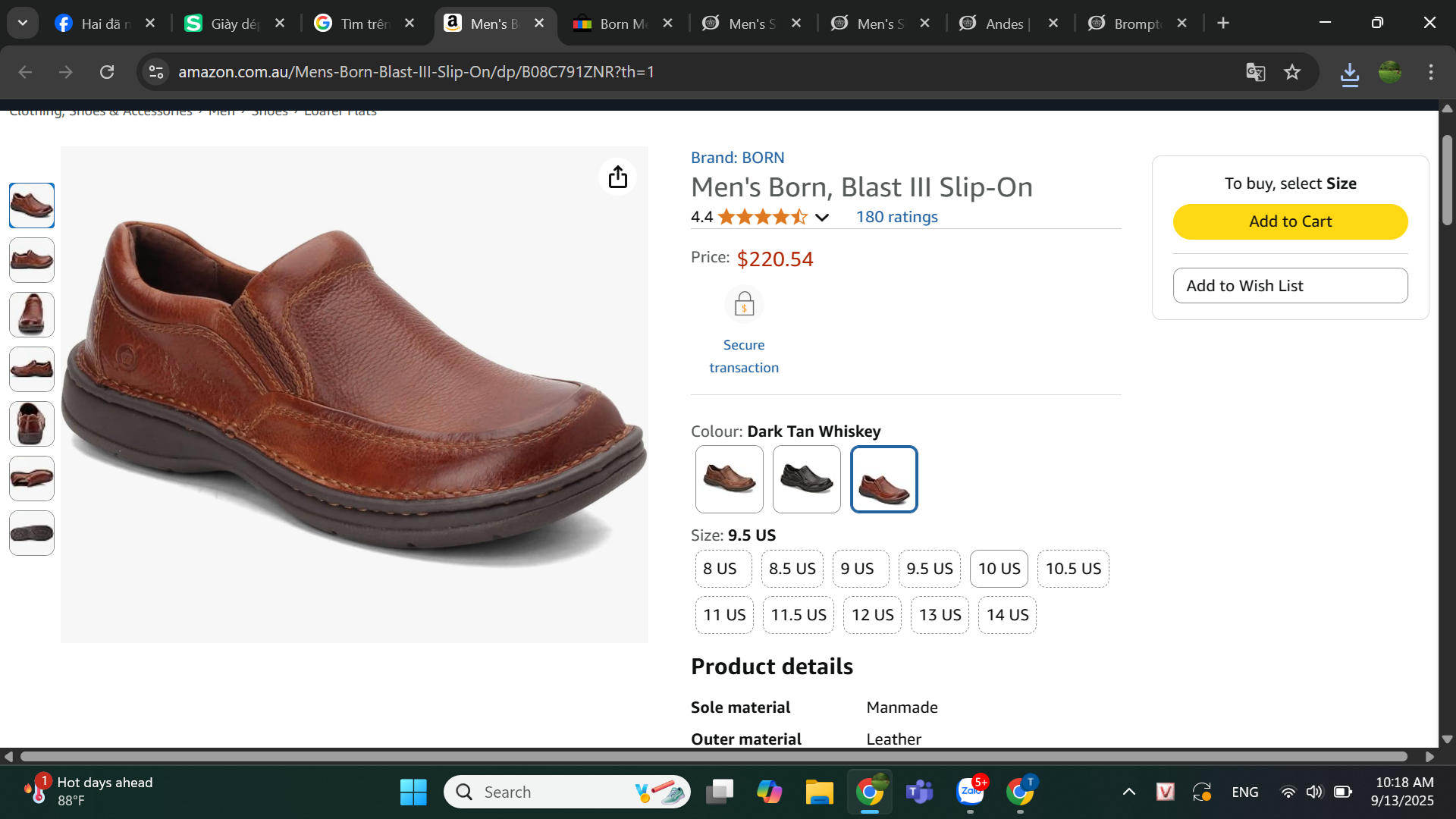
Task: Bookmark this page with the star icon
Action: 1292,72
